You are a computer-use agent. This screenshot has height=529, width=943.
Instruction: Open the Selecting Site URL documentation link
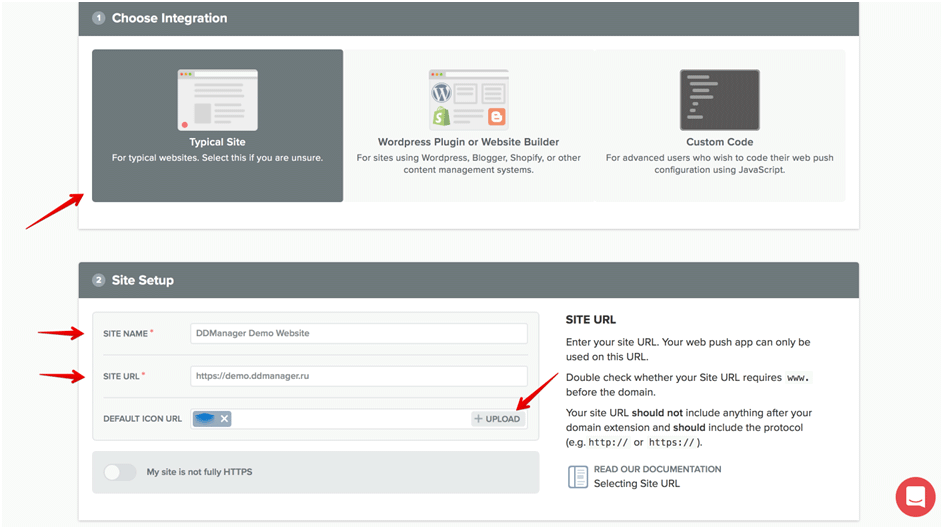point(636,484)
